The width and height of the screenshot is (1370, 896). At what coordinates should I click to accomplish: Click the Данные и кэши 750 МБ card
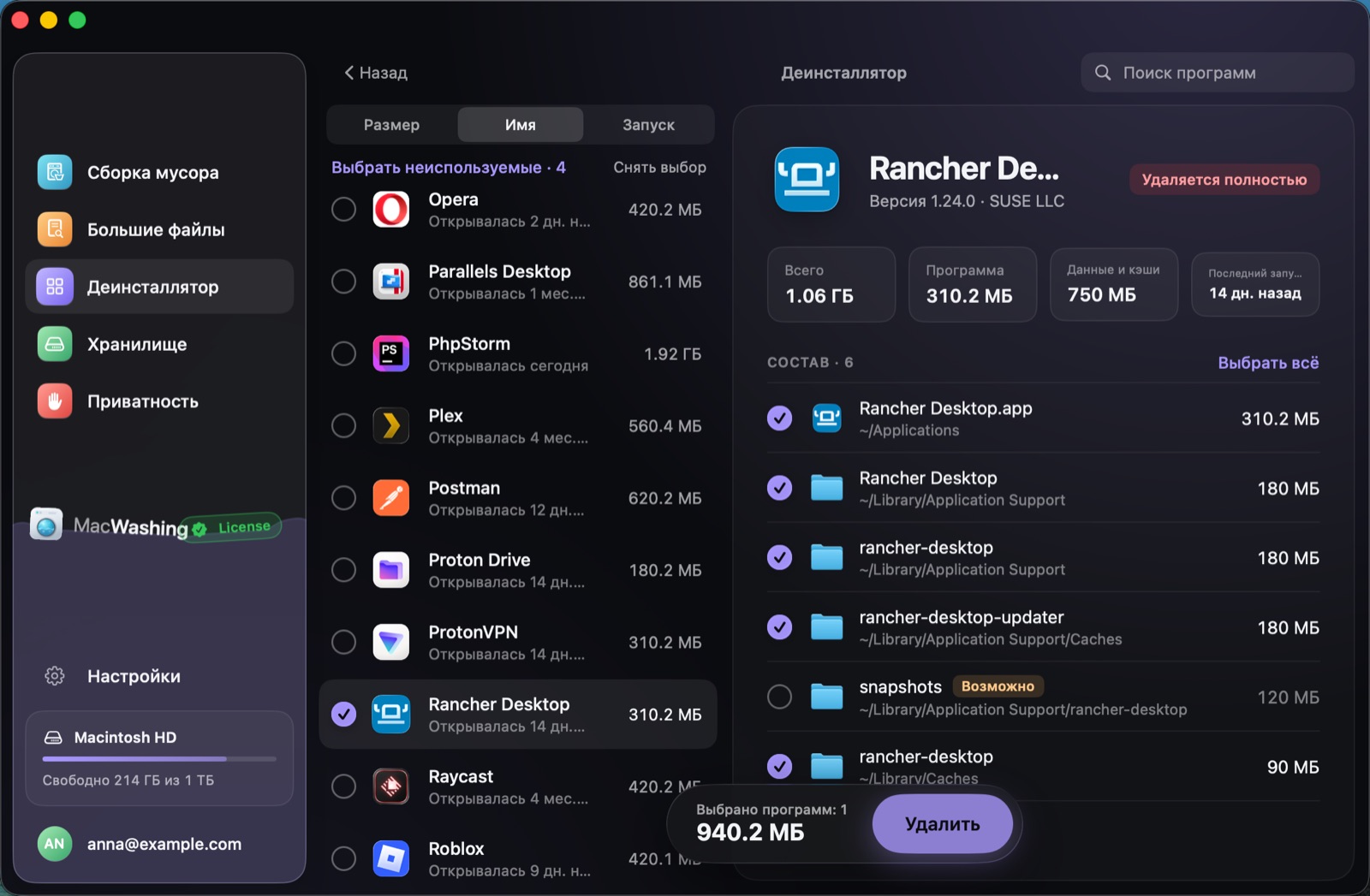click(x=1113, y=284)
